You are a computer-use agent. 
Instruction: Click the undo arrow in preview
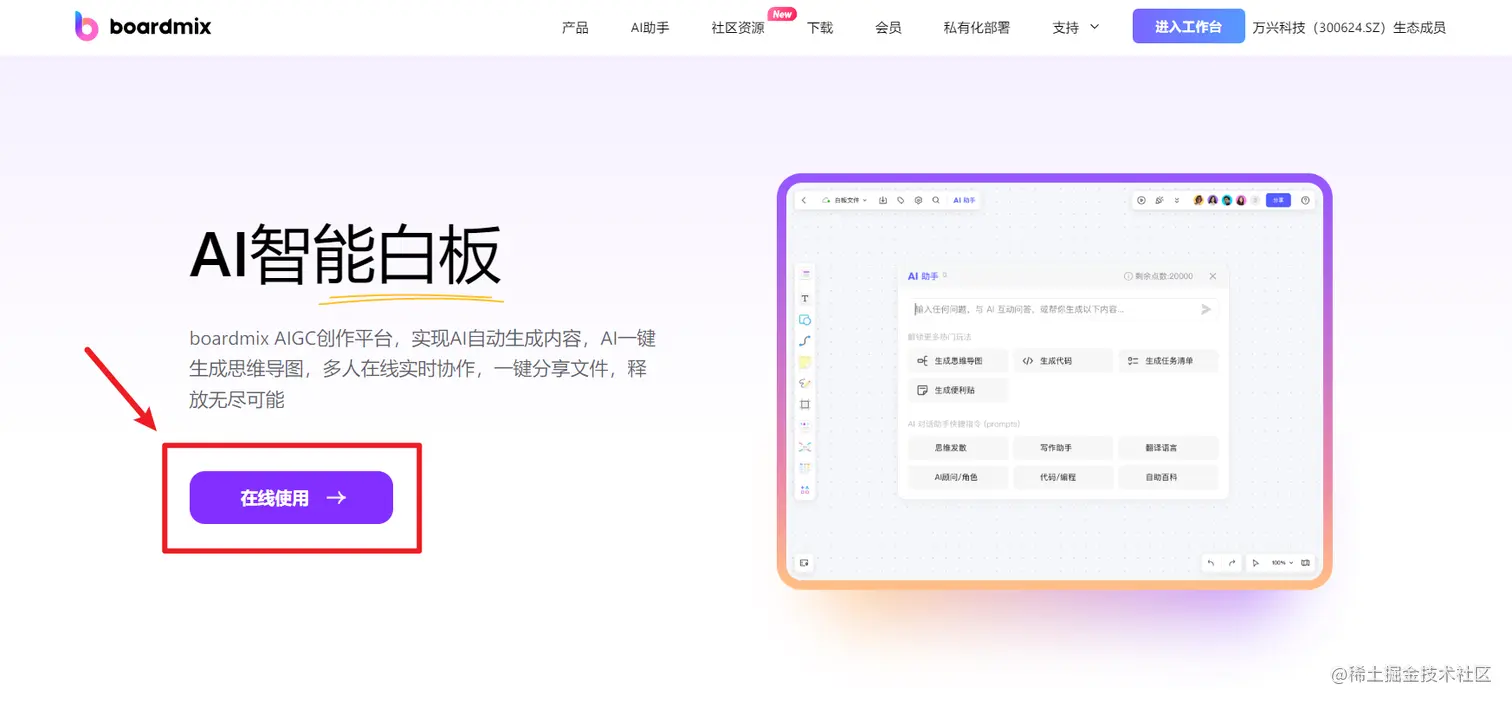(x=1211, y=563)
